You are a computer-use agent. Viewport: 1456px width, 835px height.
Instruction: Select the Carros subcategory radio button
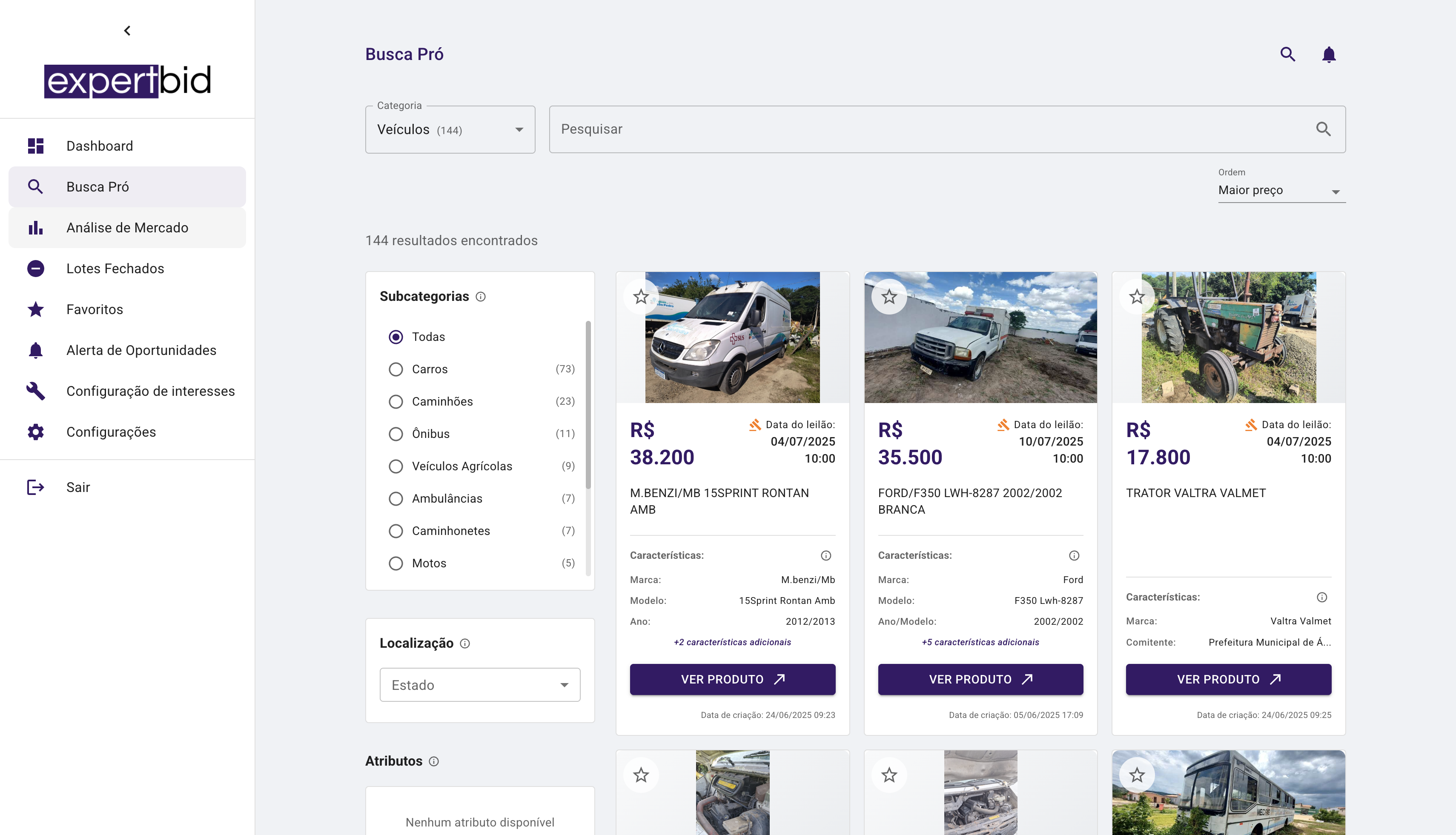click(396, 369)
